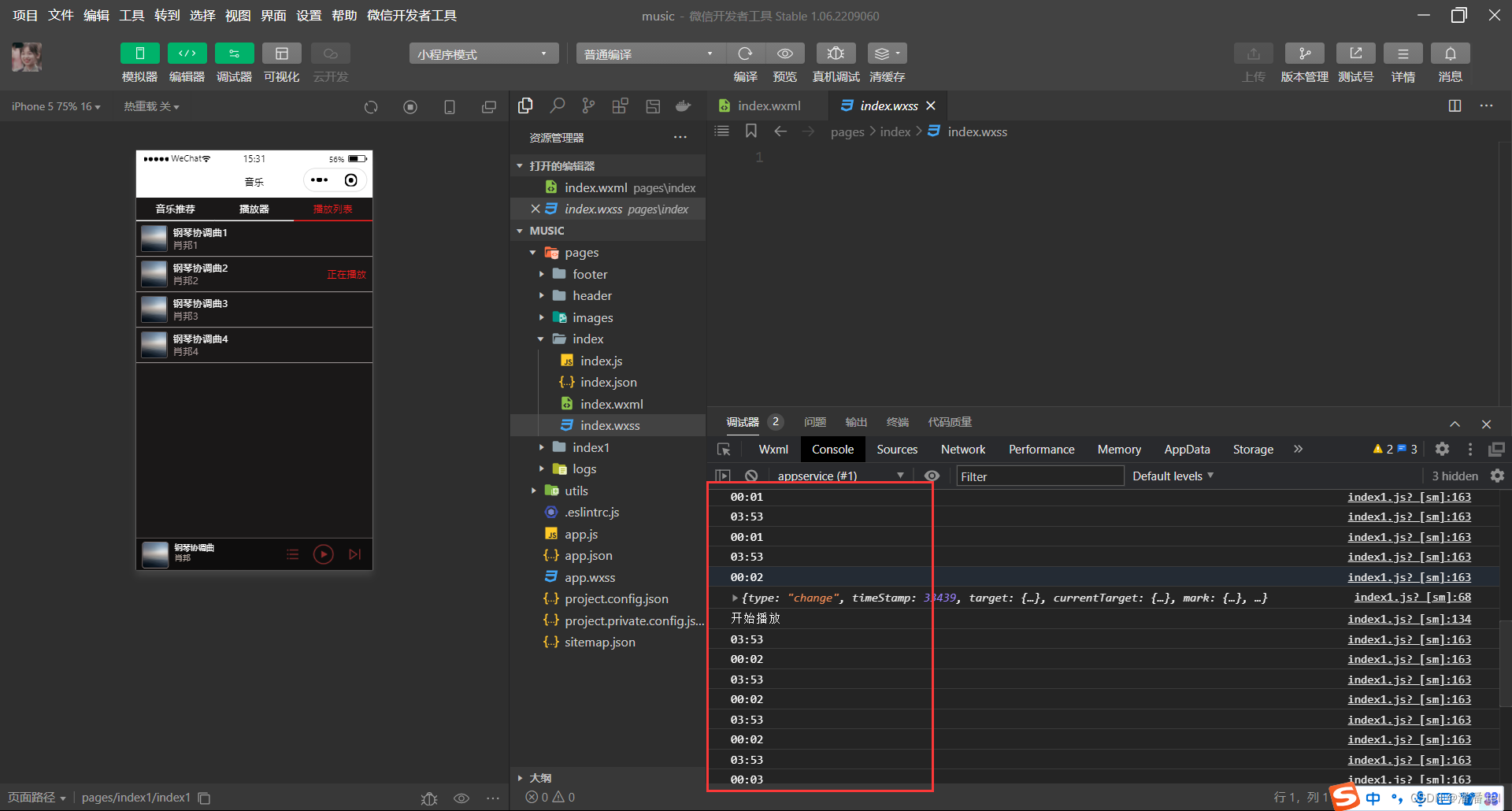The height and width of the screenshot is (811, 1512).
Task: Click the compile refresh icon
Action: (x=745, y=54)
